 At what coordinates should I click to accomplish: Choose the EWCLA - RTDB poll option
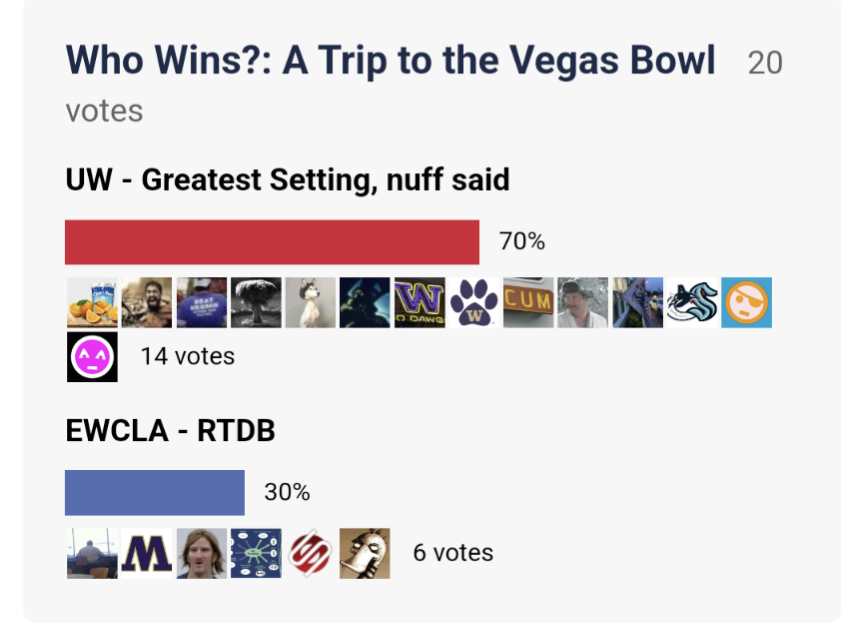click(x=170, y=430)
